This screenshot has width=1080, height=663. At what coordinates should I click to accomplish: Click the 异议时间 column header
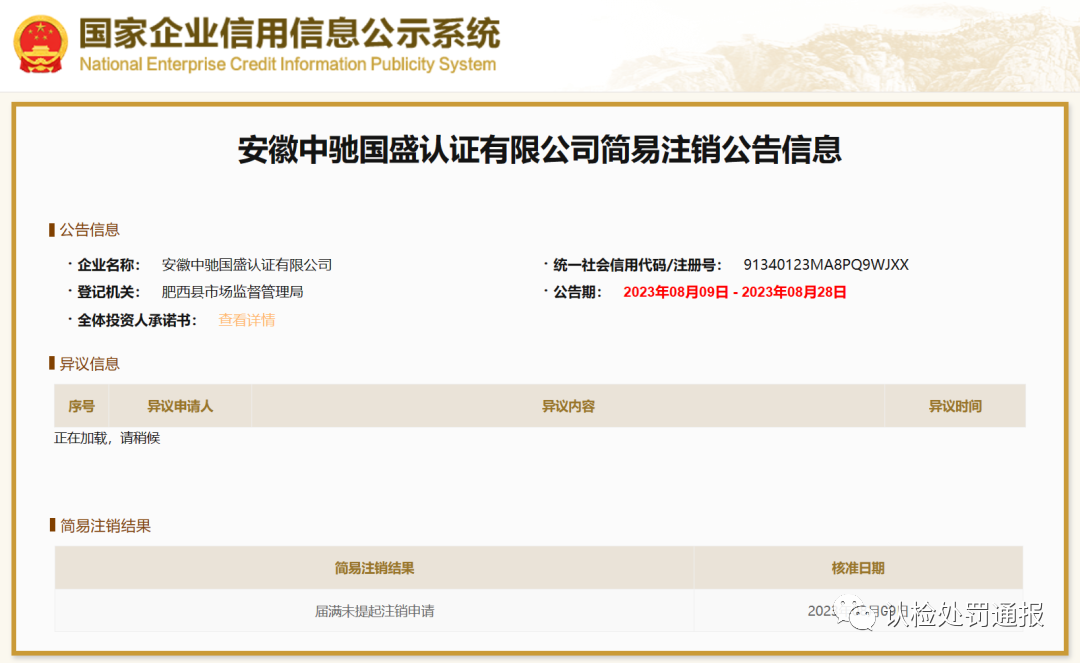click(x=955, y=406)
